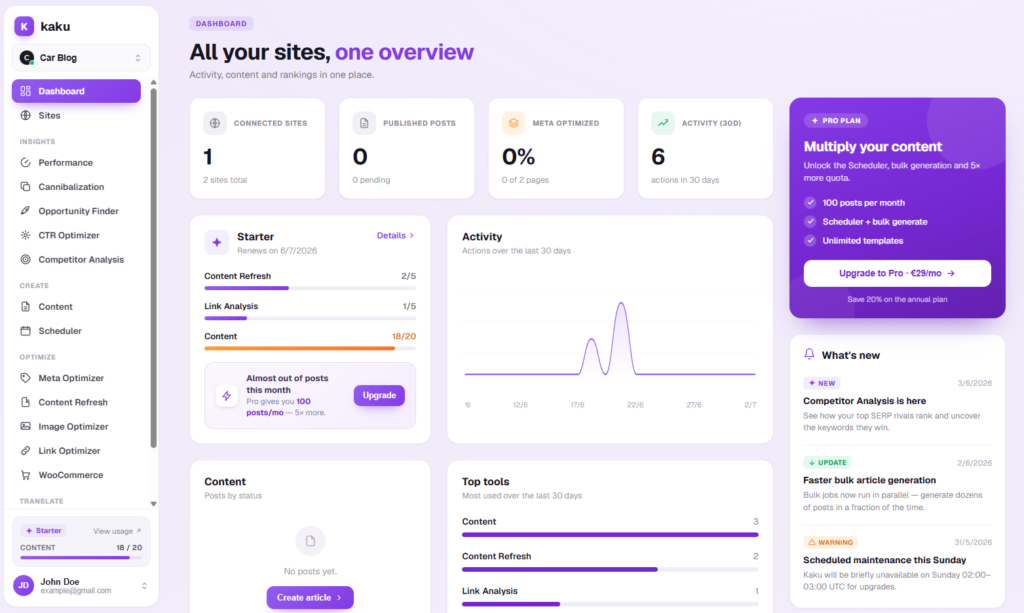Open the Content Refresh menu item
This screenshot has height=613, width=1024.
click(76, 402)
